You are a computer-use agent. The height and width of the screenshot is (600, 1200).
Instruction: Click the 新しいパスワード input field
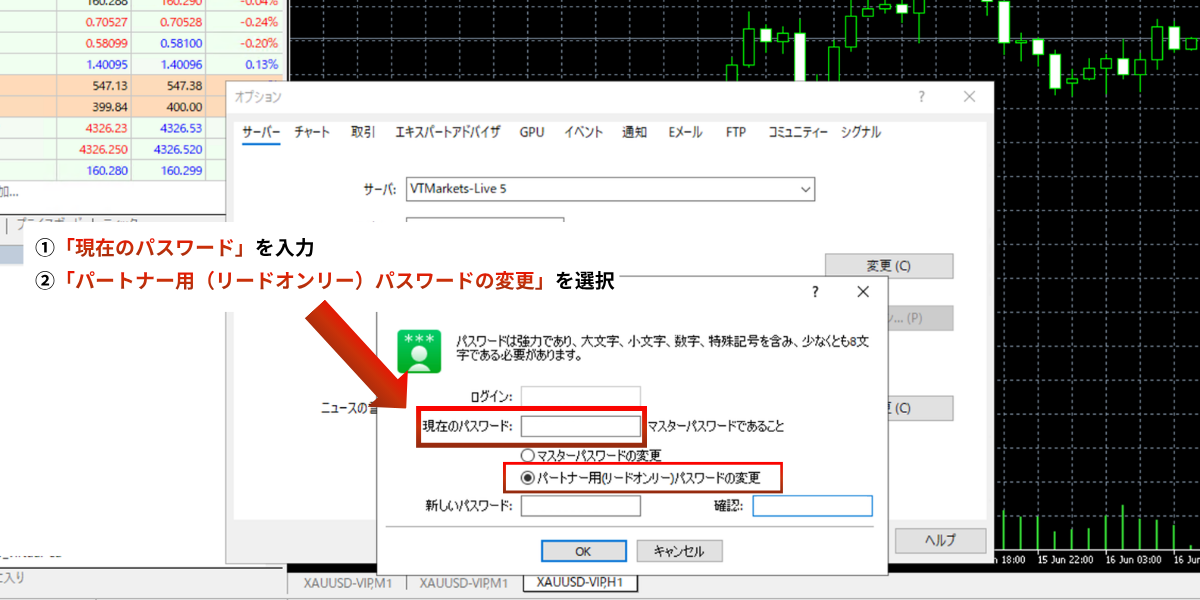580,506
